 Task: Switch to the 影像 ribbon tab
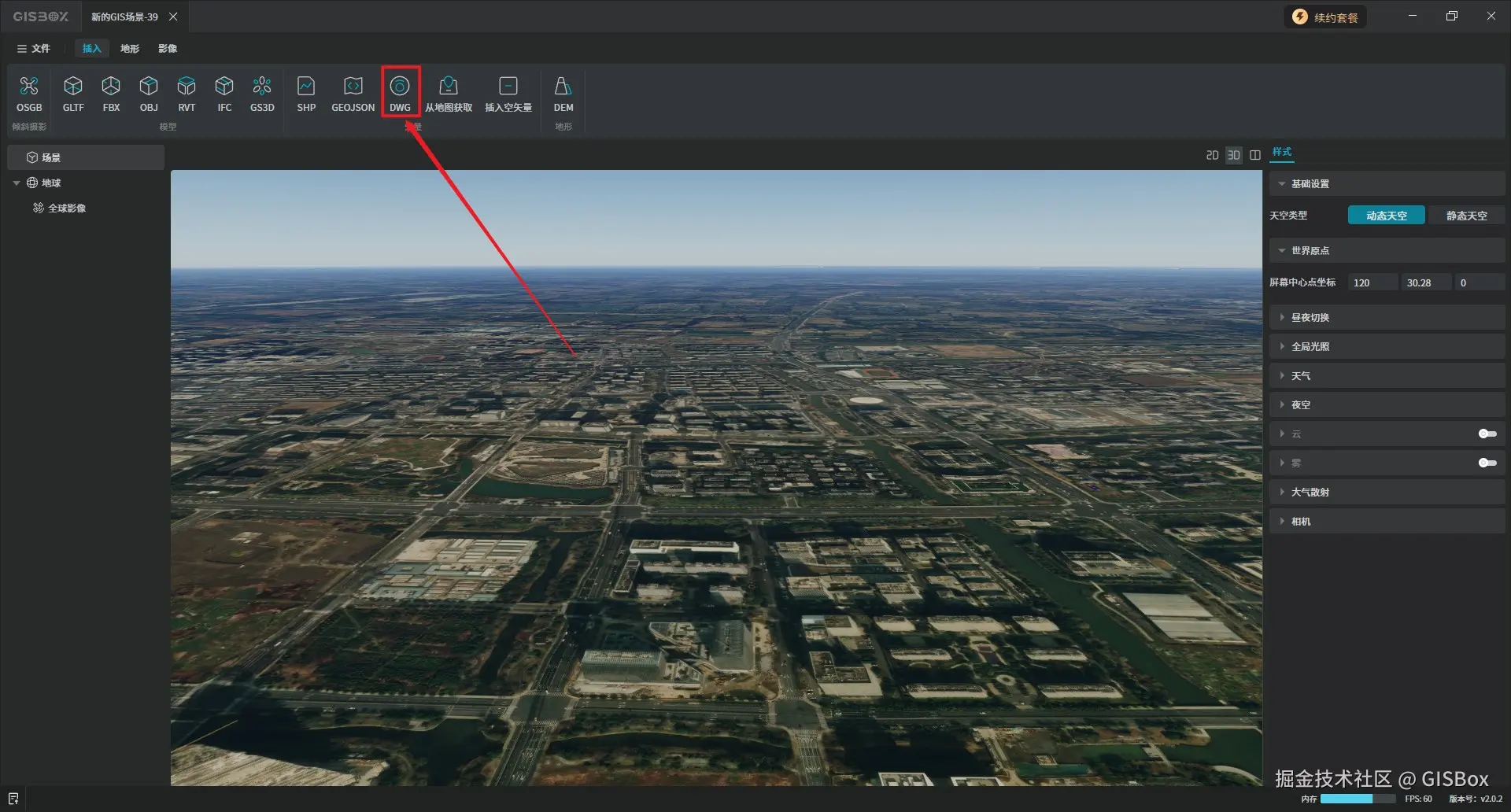(168, 49)
